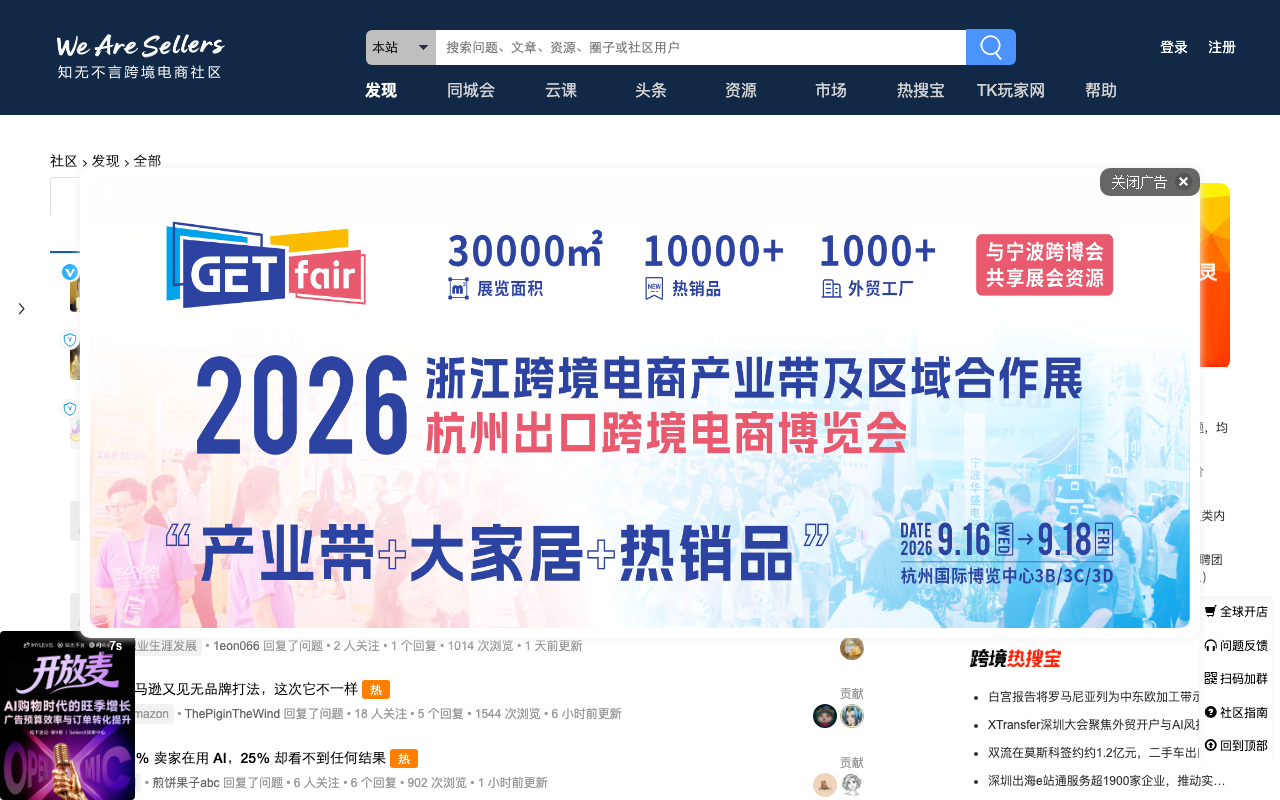The width and height of the screenshot is (1280, 800).
Task: Open user 煎饼果子abc's profile link
Action: pyautogui.click(x=186, y=783)
